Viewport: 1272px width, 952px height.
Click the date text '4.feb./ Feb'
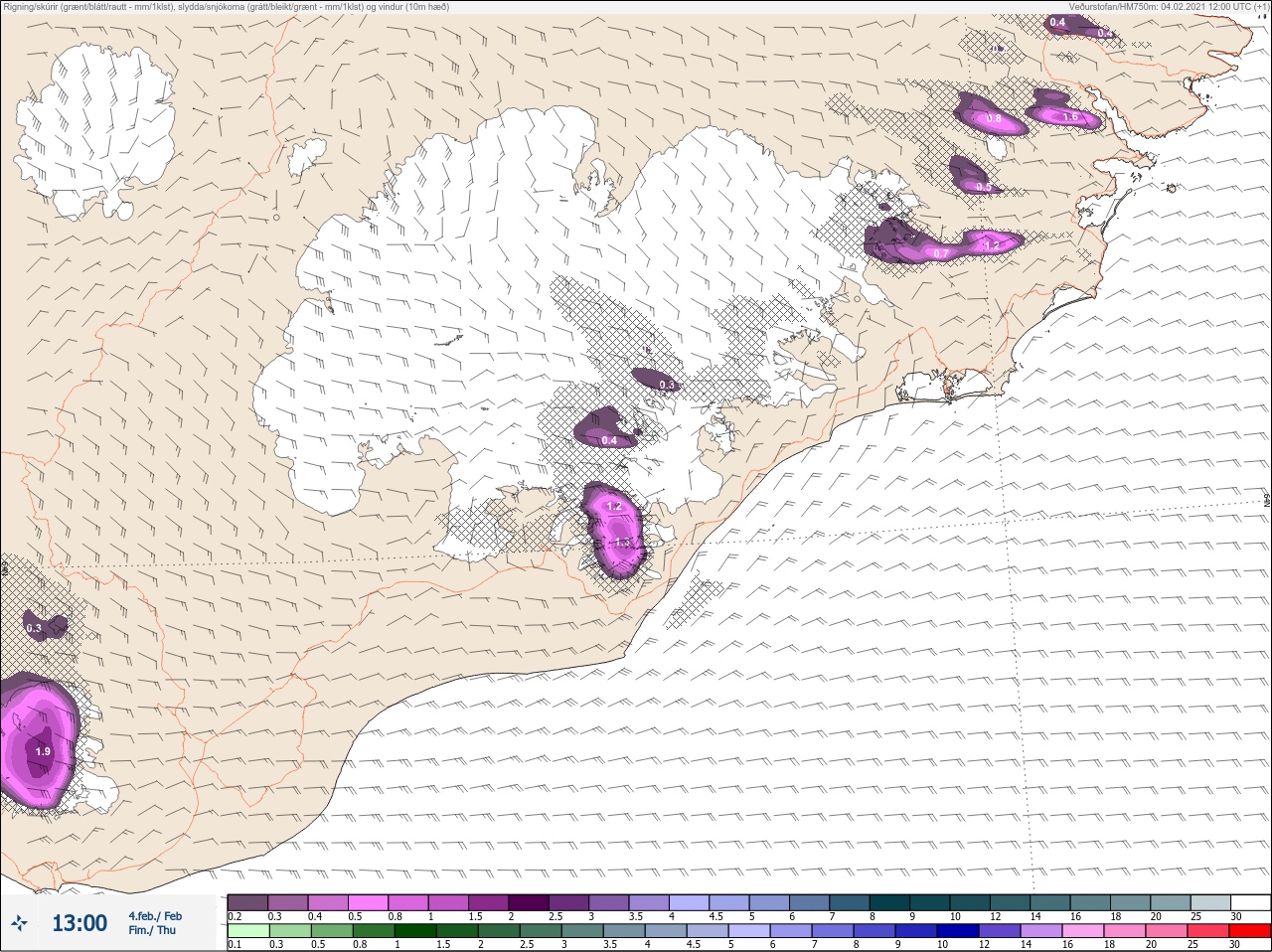[155, 916]
